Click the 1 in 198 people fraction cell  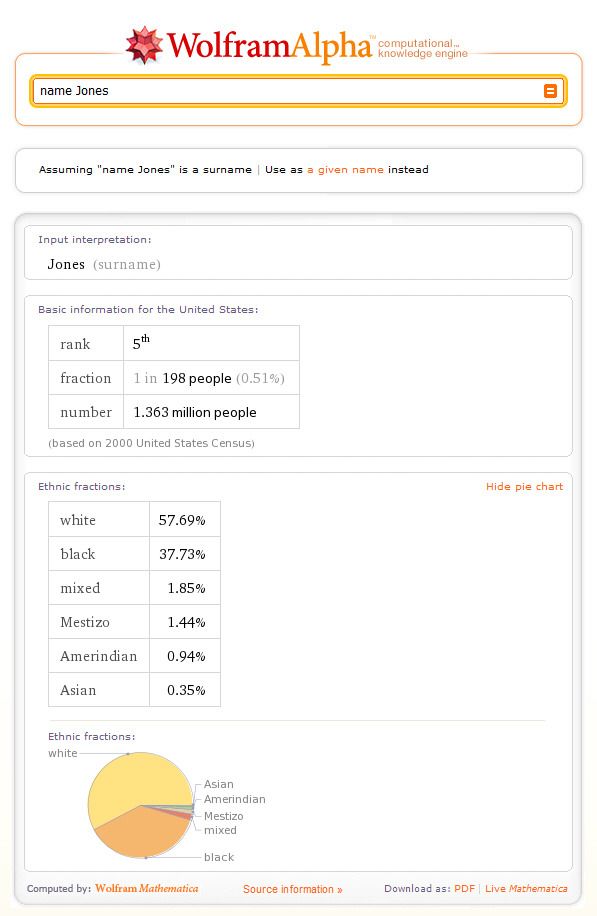[211, 377]
